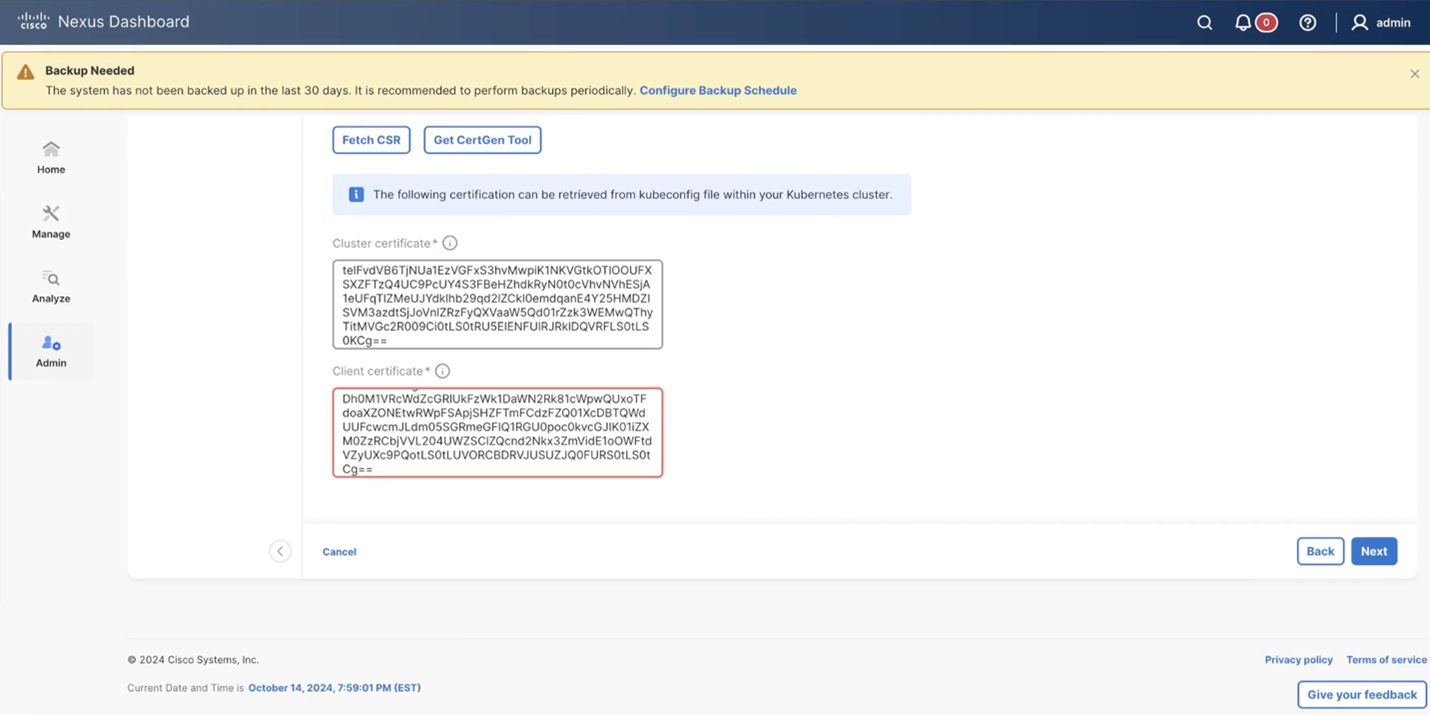Dismiss the Backup Needed banner
1430x715 pixels.
[1414, 74]
